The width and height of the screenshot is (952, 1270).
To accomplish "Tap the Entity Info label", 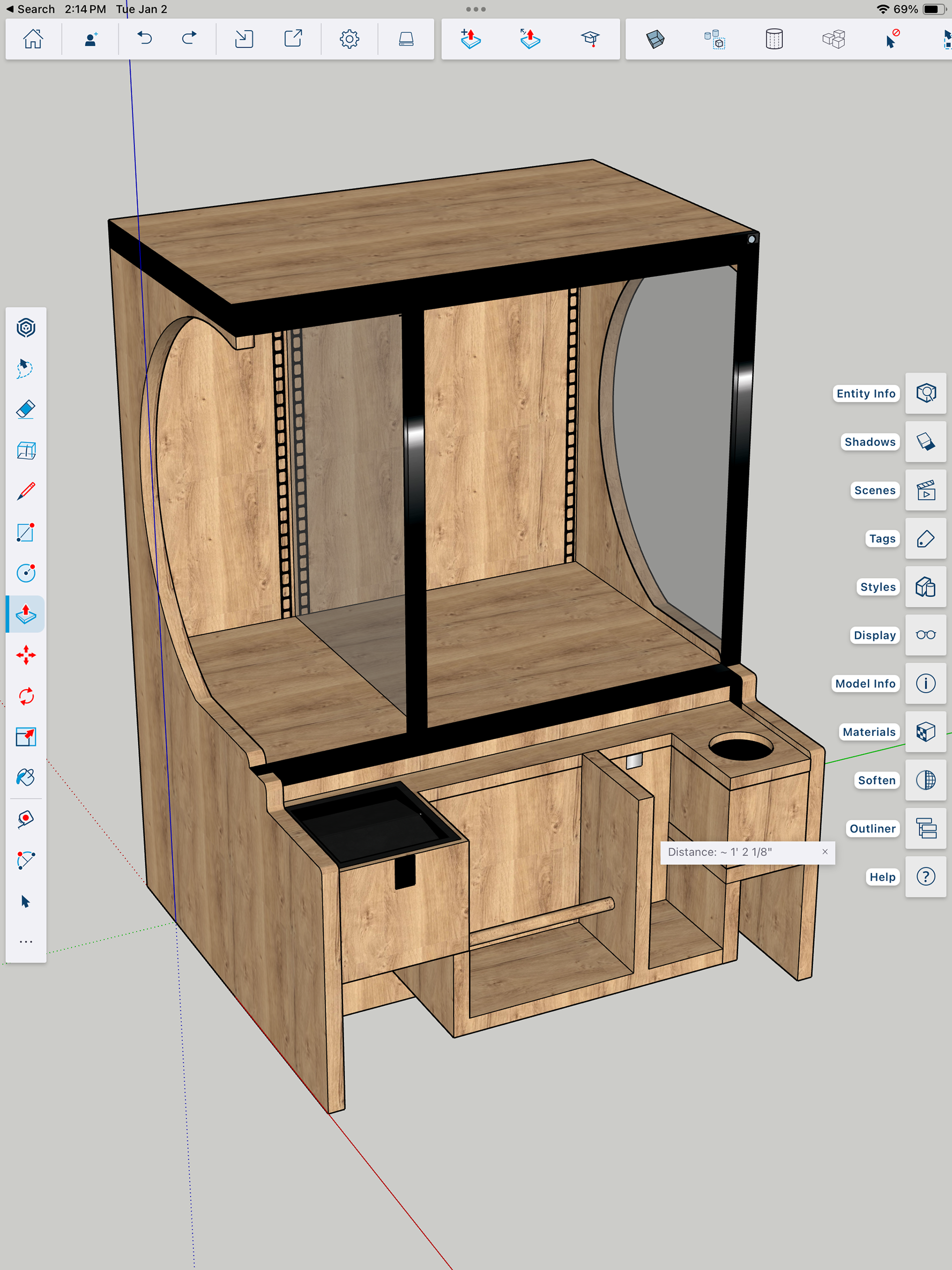I will (x=865, y=393).
